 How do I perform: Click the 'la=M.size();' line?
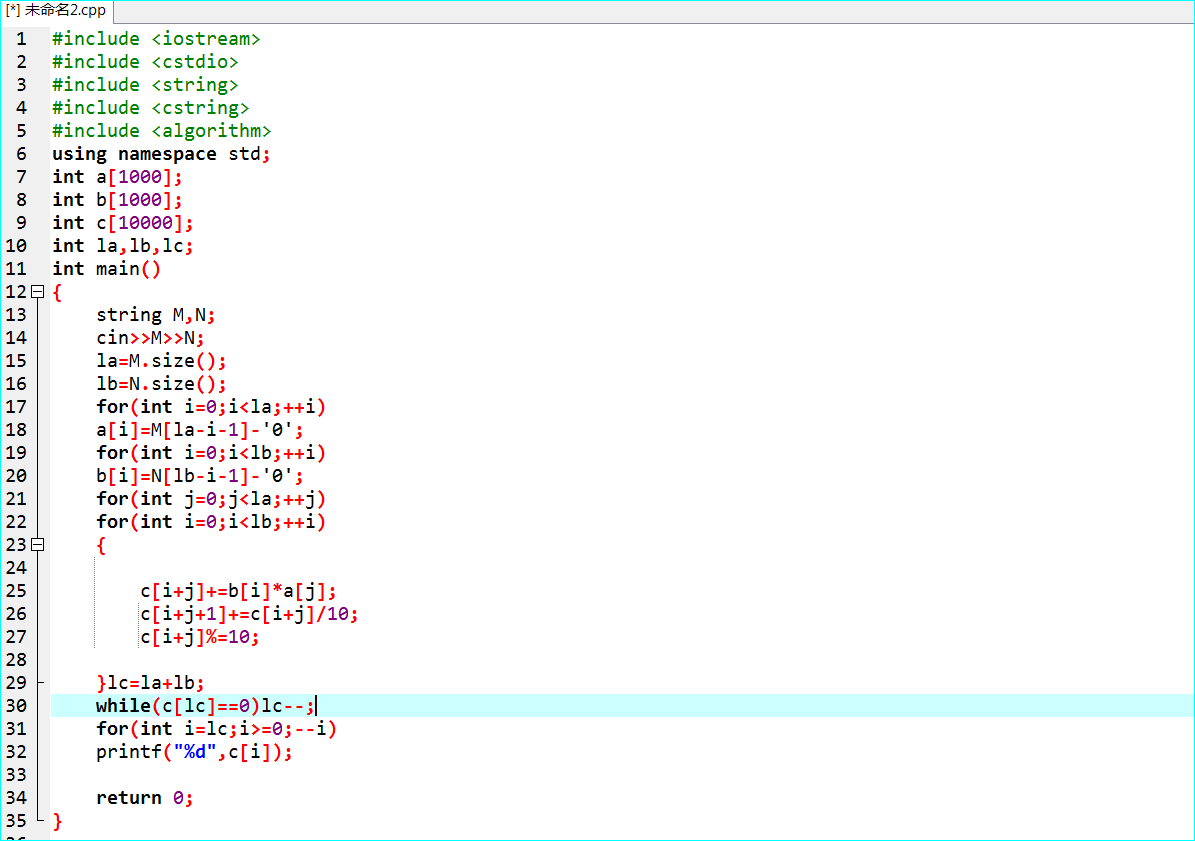point(161,360)
